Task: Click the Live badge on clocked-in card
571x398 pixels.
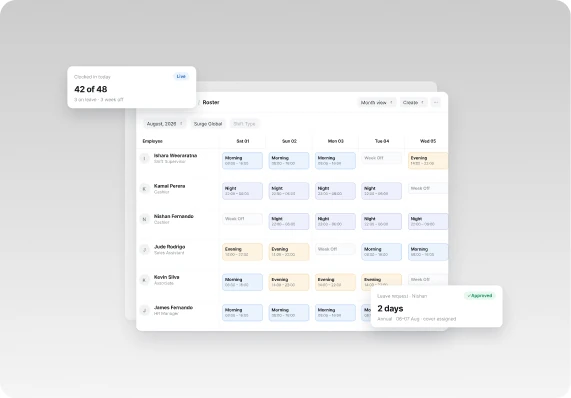Action: tap(181, 76)
